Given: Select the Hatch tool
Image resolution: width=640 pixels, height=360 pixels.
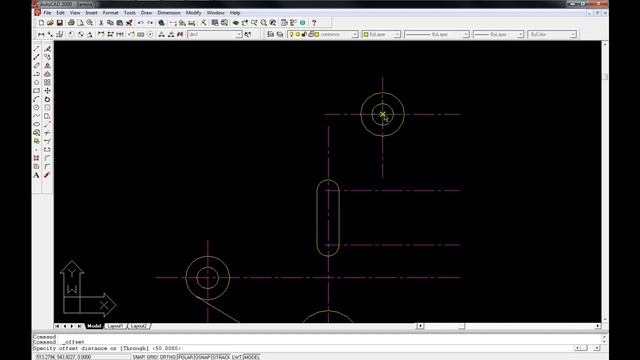Looking at the screenshot, I should [x=36, y=158].
